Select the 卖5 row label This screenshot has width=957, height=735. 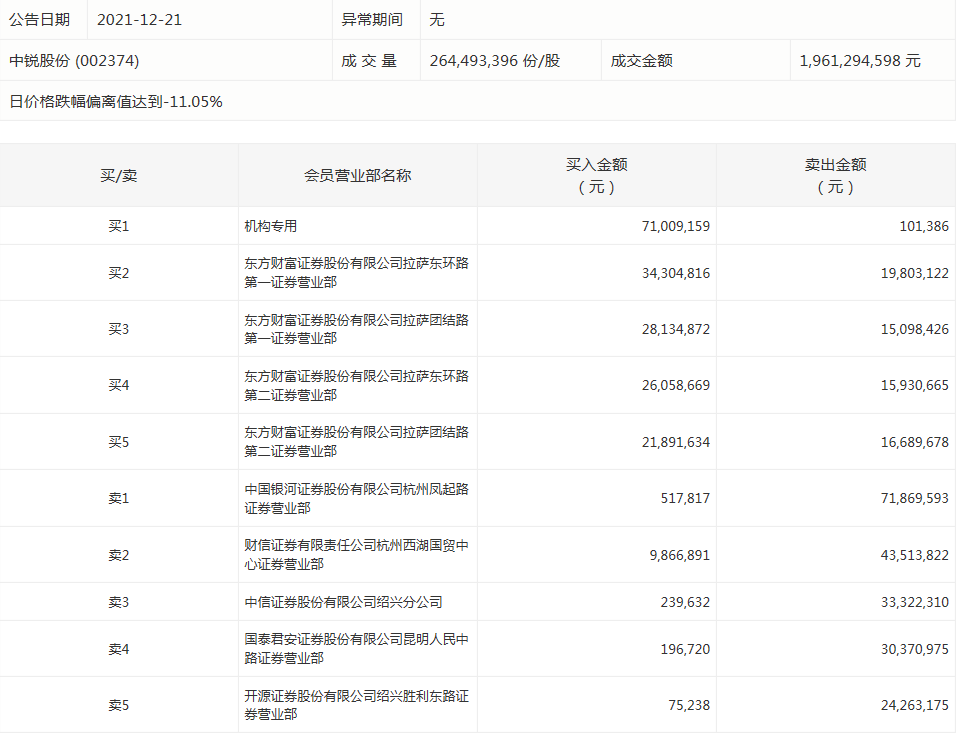pyautogui.click(x=118, y=705)
